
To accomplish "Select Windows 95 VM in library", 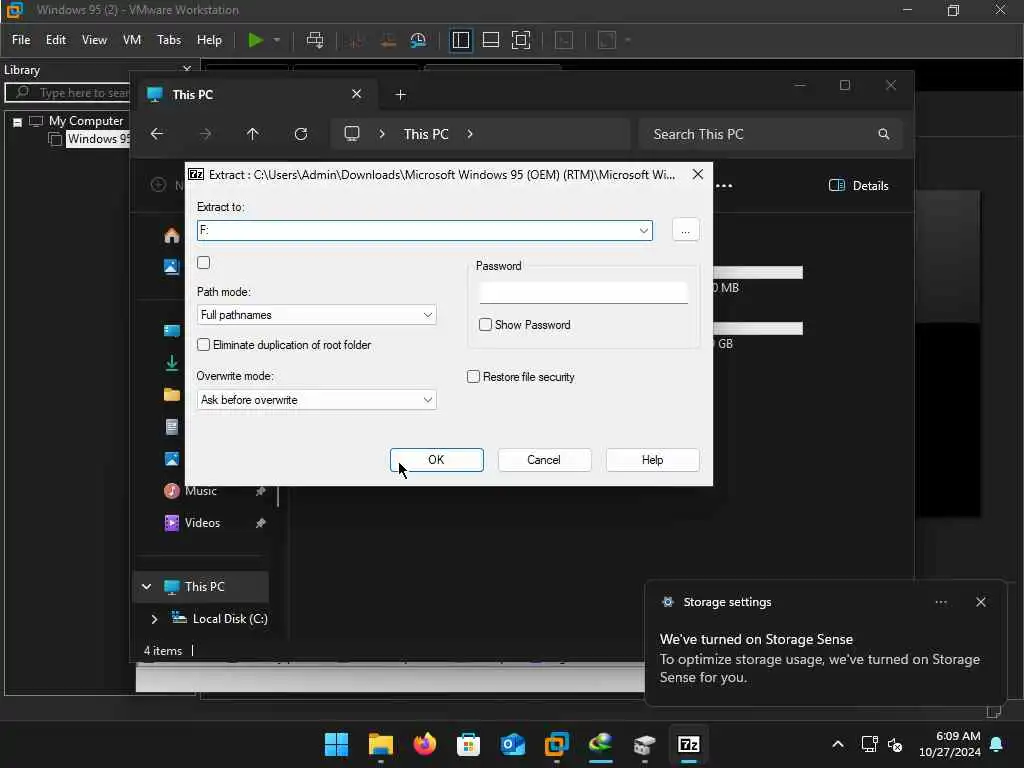I will 98,138.
